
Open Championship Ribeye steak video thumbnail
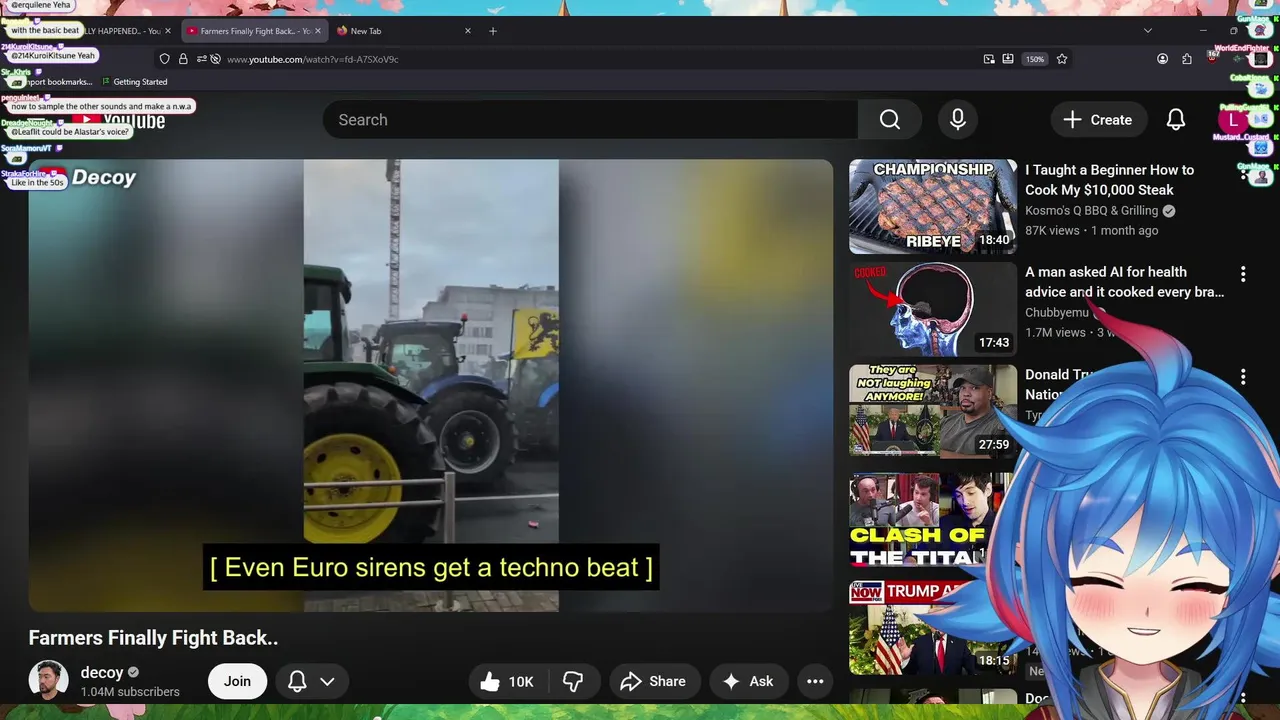(x=933, y=207)
